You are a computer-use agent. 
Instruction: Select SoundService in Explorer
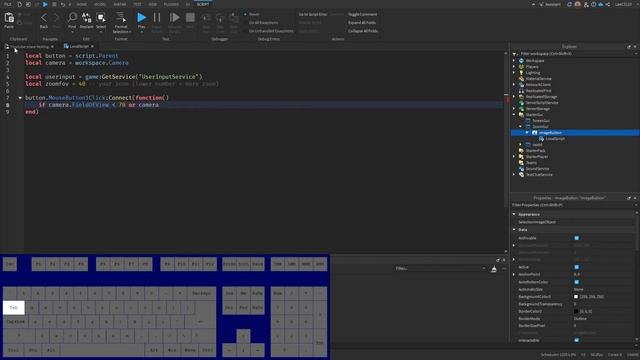click(x=537, y=169)
